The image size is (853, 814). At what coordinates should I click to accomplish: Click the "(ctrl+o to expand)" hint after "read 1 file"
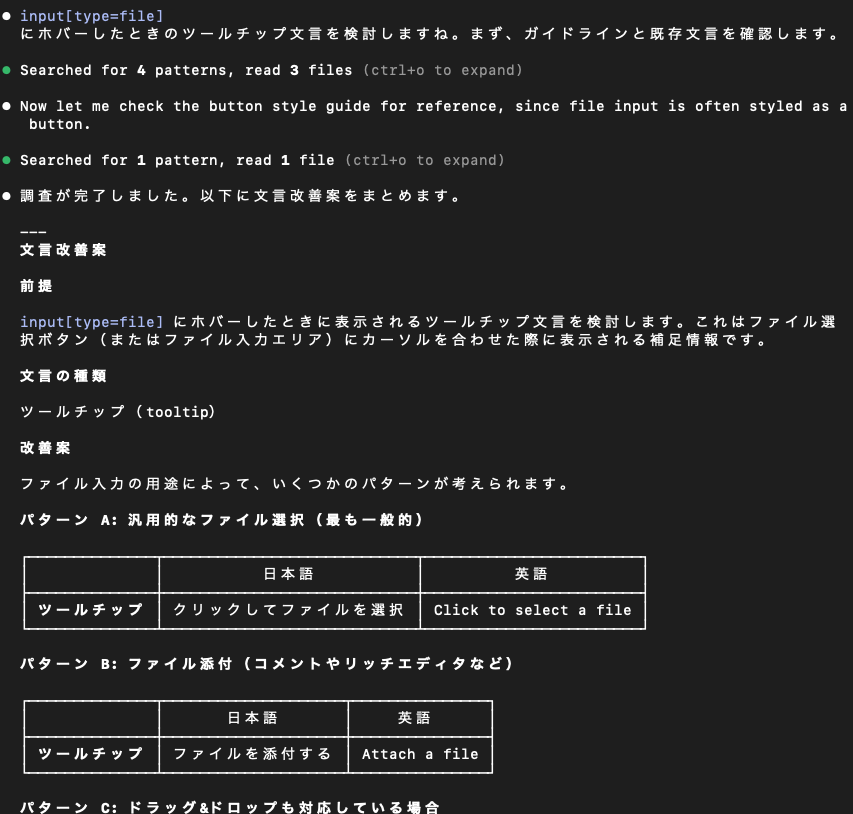point(425,161)
